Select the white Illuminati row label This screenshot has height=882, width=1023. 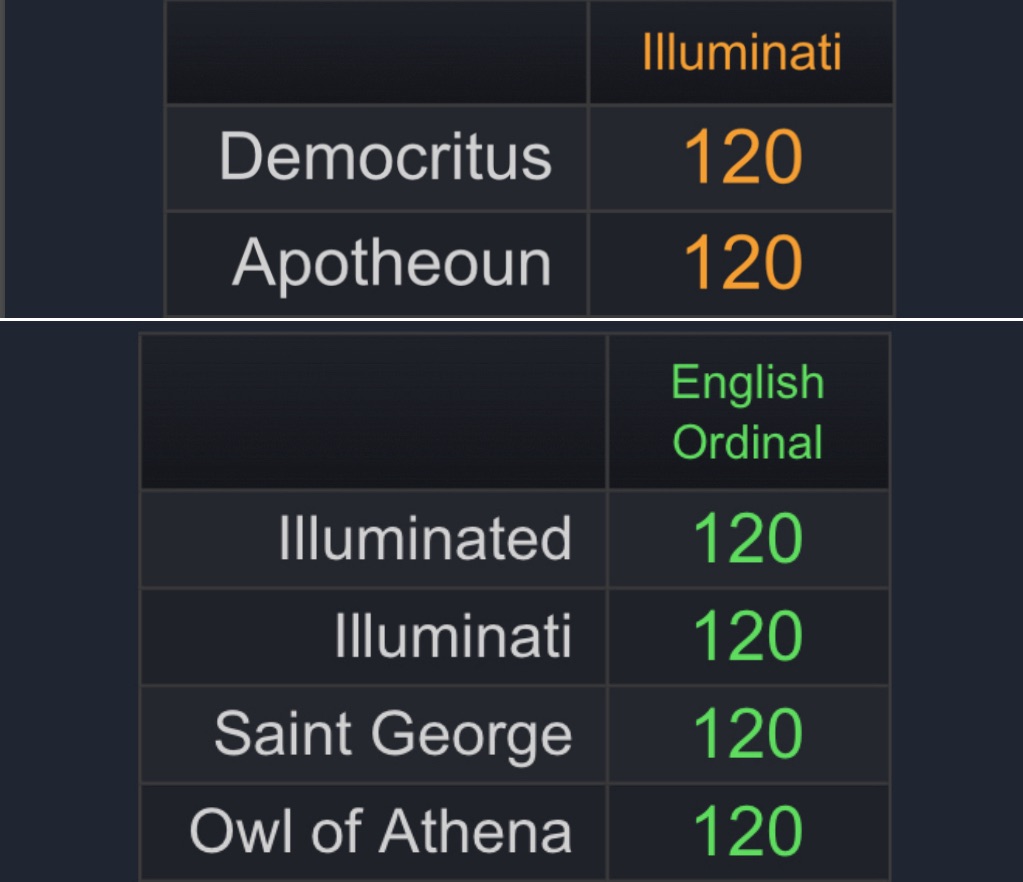(x=453, y=636)
